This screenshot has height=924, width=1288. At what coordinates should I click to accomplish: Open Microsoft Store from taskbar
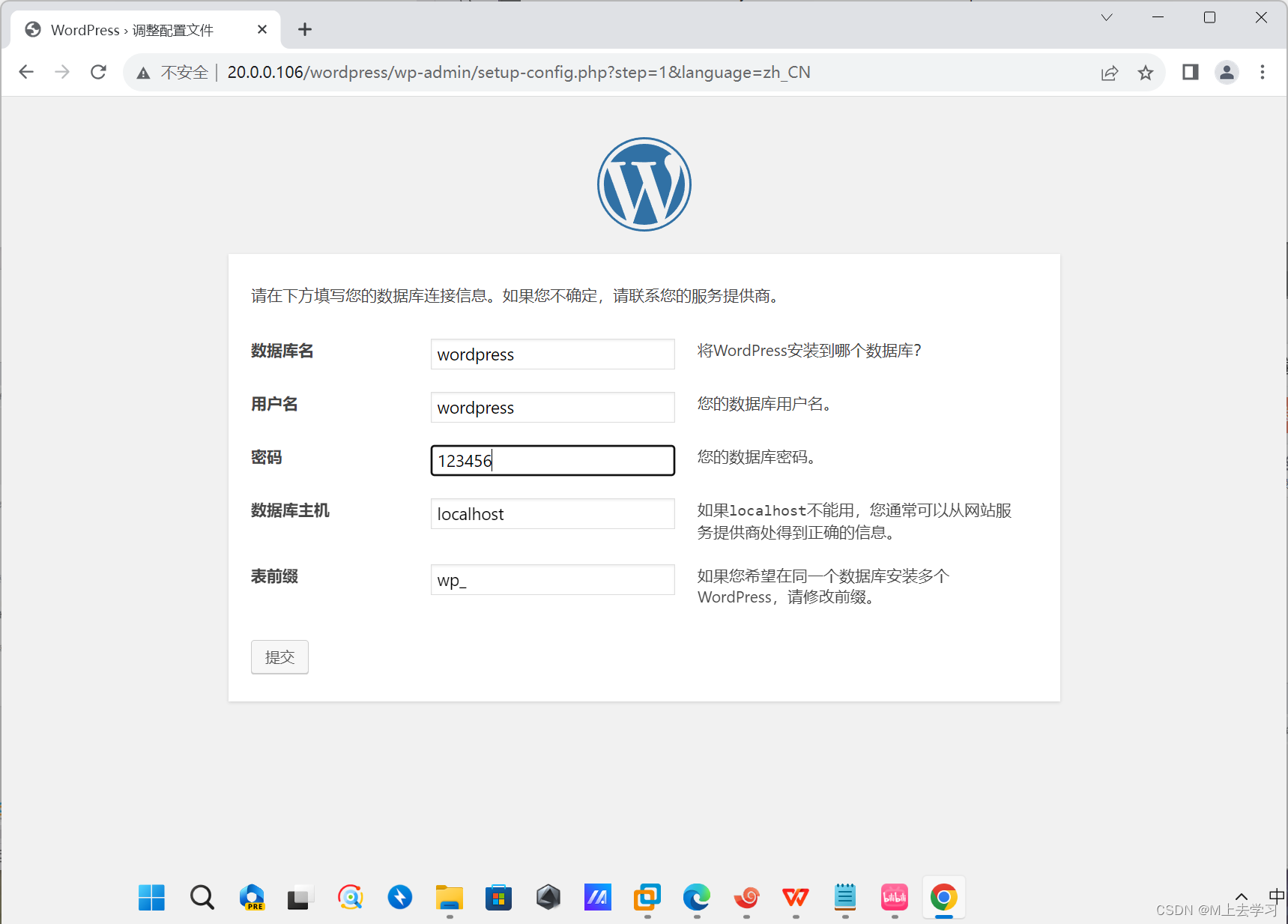pos(498,897)
